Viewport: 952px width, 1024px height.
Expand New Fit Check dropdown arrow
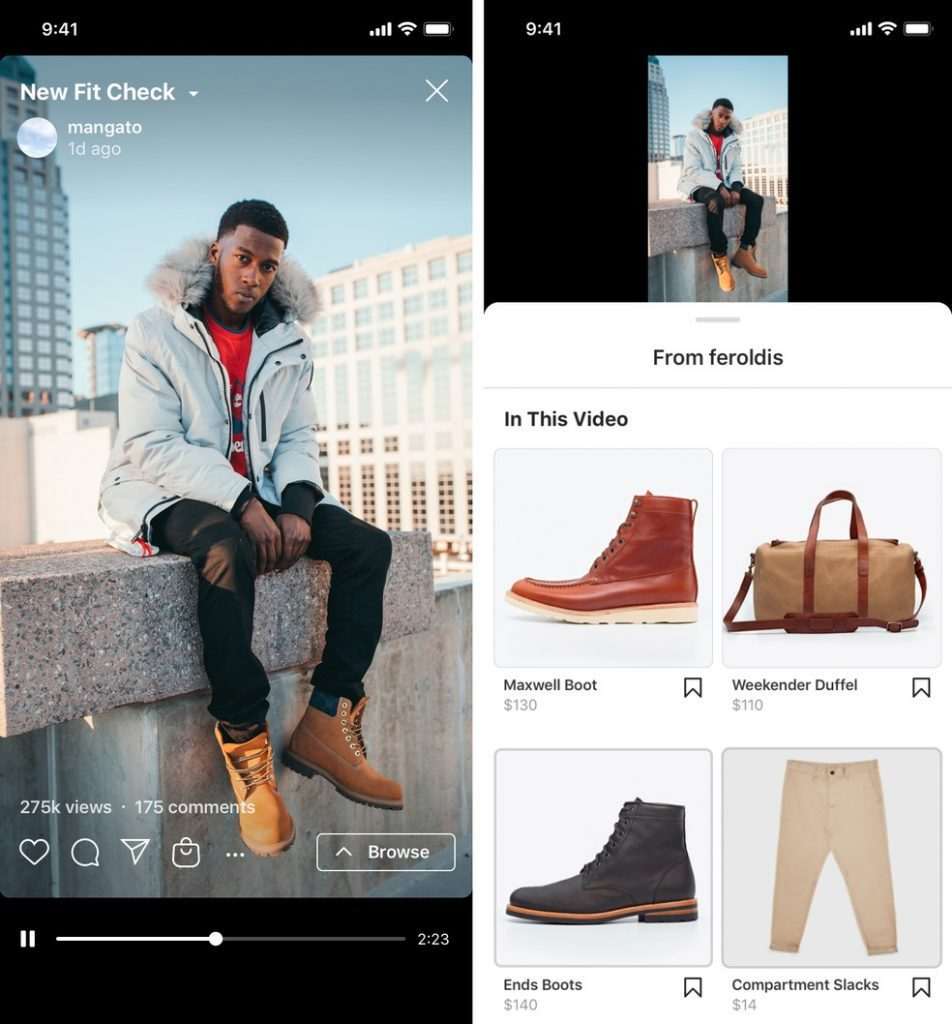click(x=193, y=93)
